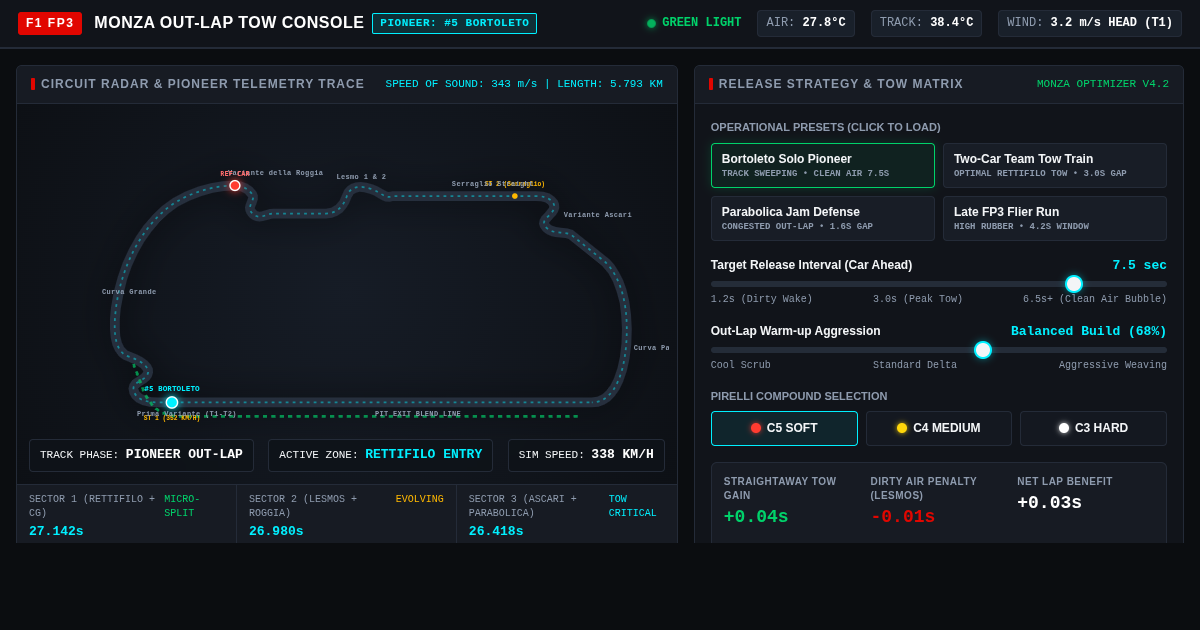
Task: Select the C4 Medium compound
Action: click(939, 428)
